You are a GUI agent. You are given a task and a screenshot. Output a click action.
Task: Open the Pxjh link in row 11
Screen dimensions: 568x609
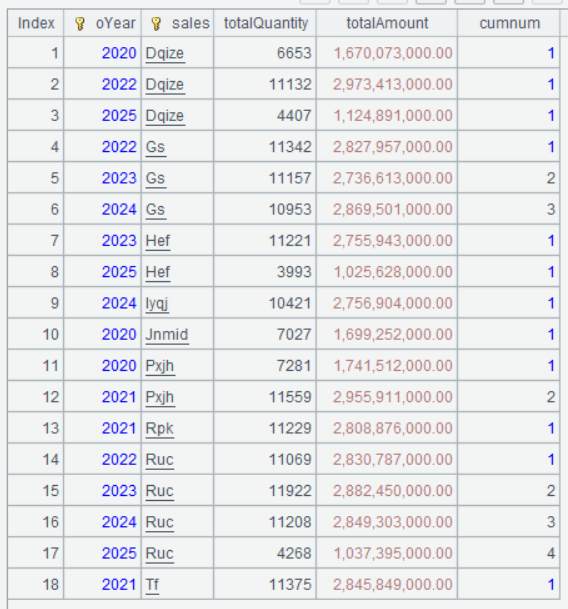pyautogui.click(x=160, y=366)
